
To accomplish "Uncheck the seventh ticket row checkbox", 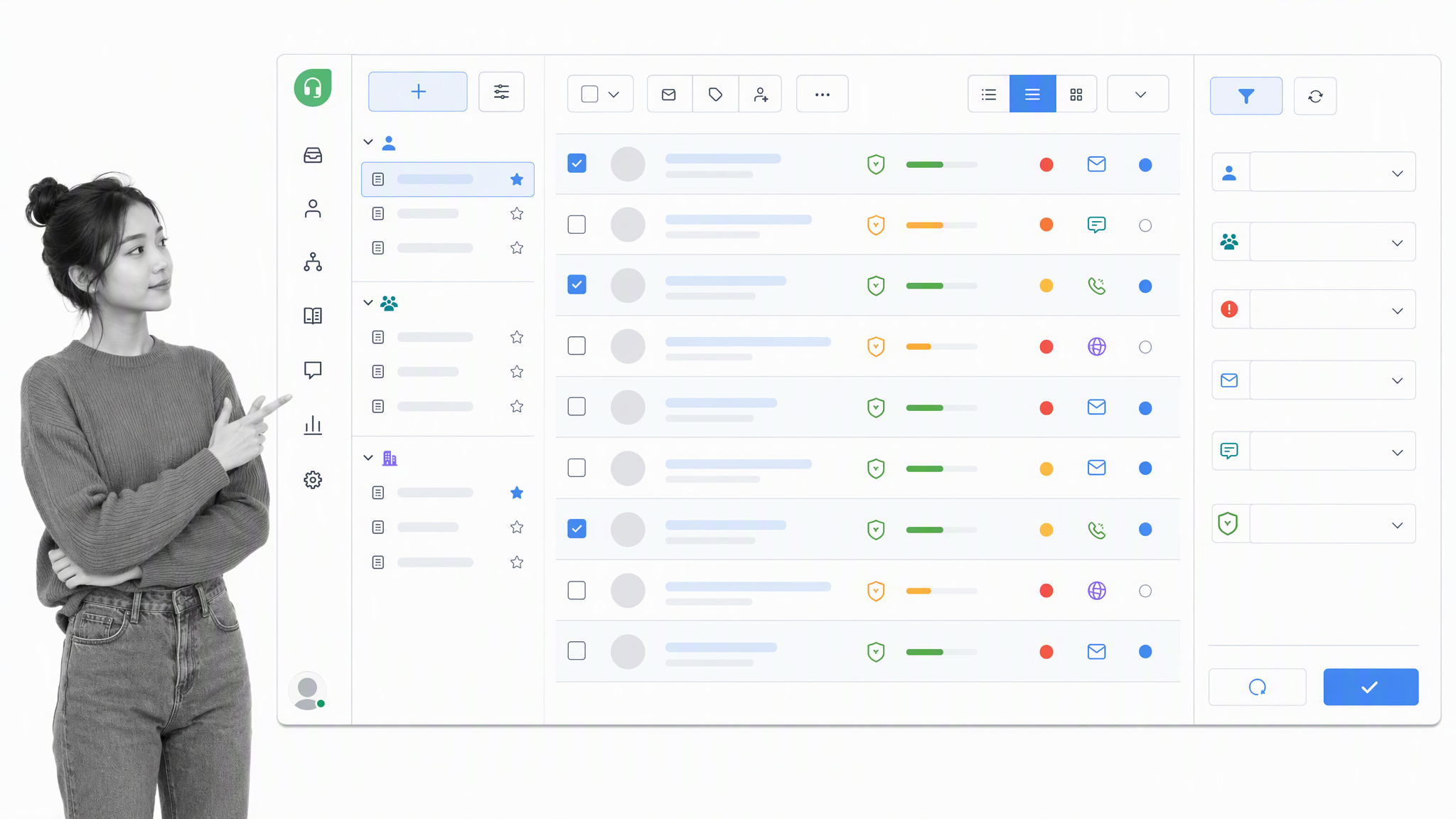I will [577, 529].
